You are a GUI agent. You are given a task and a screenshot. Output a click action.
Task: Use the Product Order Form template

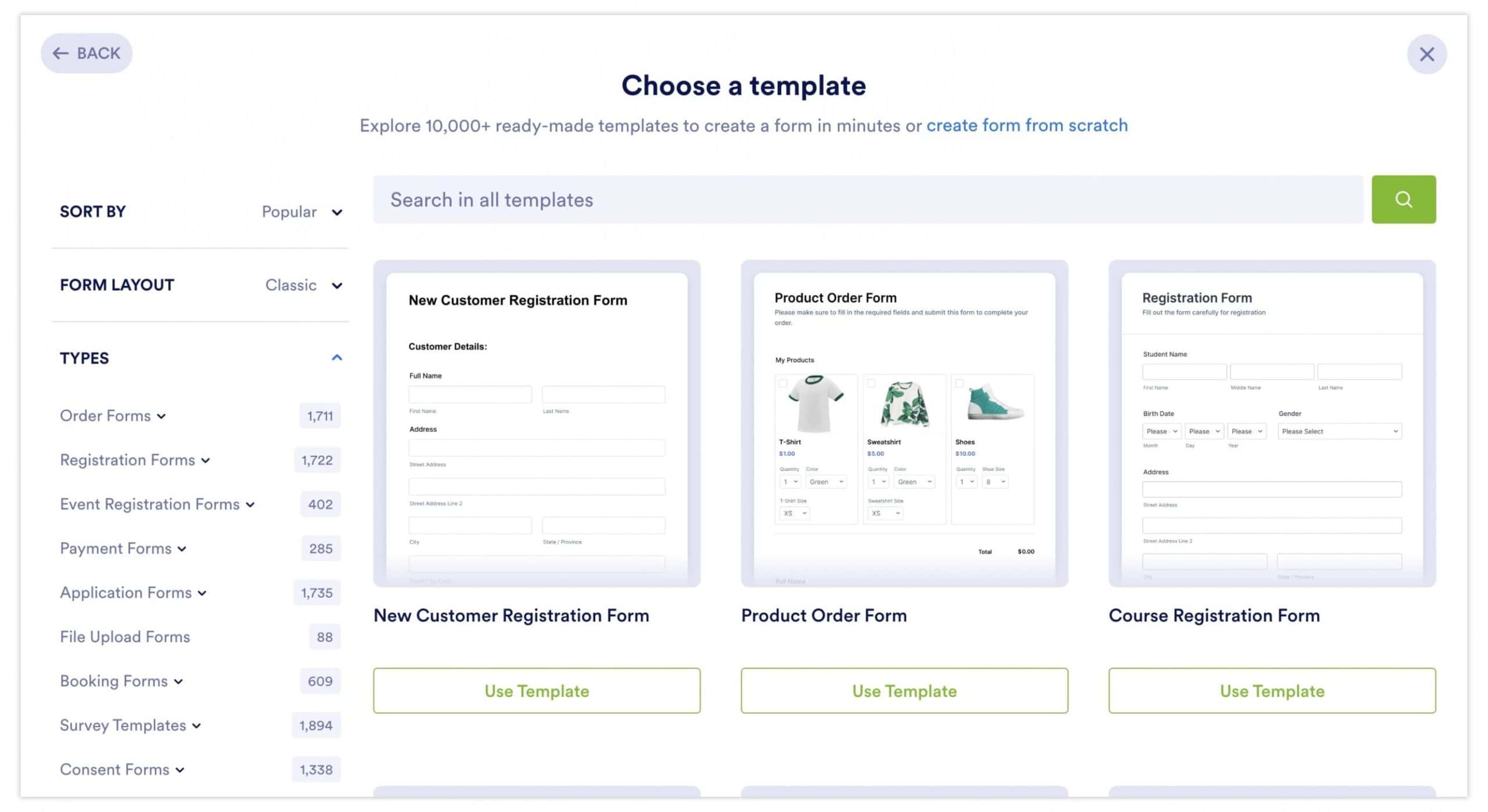(904, 691)
